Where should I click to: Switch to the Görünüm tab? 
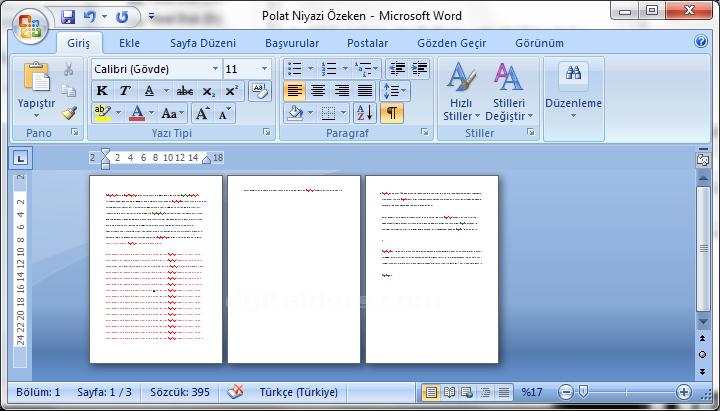[540, 43]
